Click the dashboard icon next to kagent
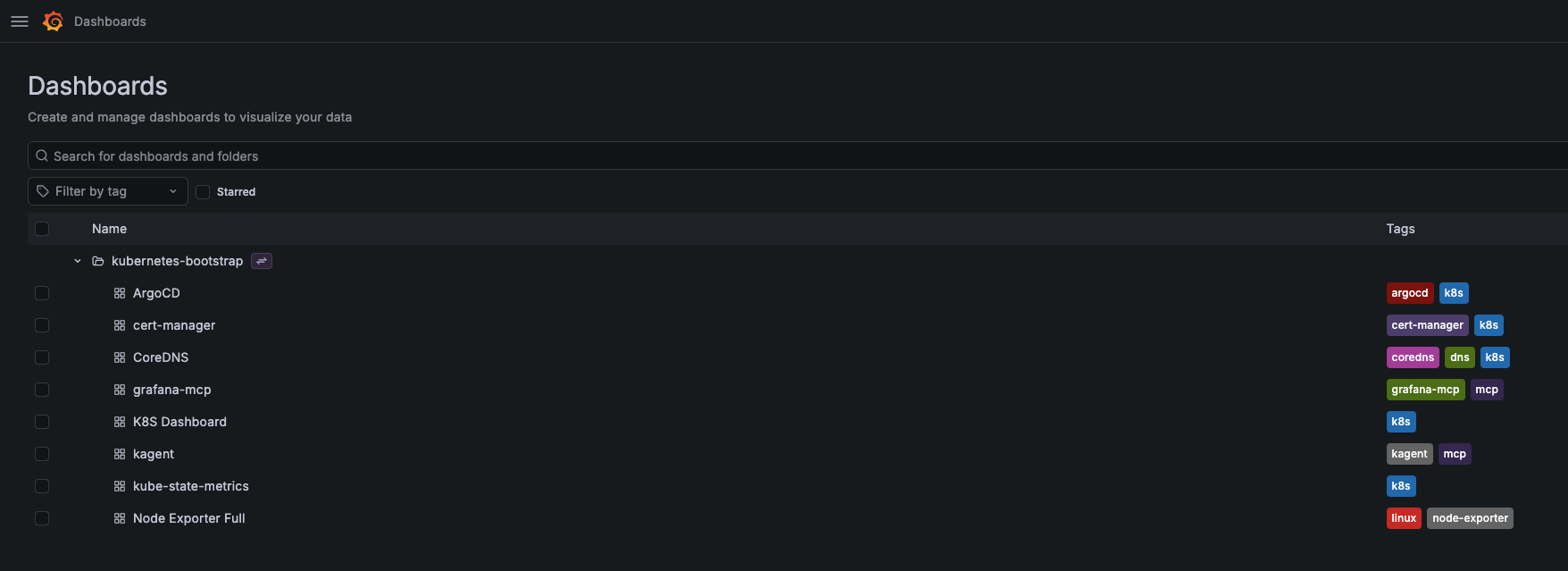The height and width of the screenshot is (571, 1568). [120, 454]
